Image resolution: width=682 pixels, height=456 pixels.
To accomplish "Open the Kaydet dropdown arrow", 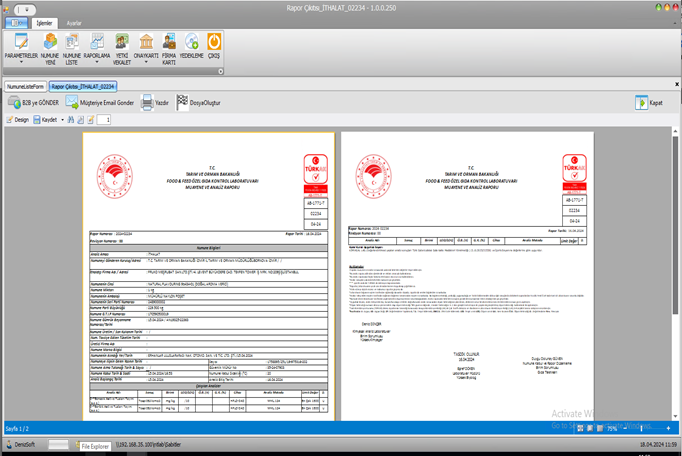I will pyautogui.click(x=62, y=120).
